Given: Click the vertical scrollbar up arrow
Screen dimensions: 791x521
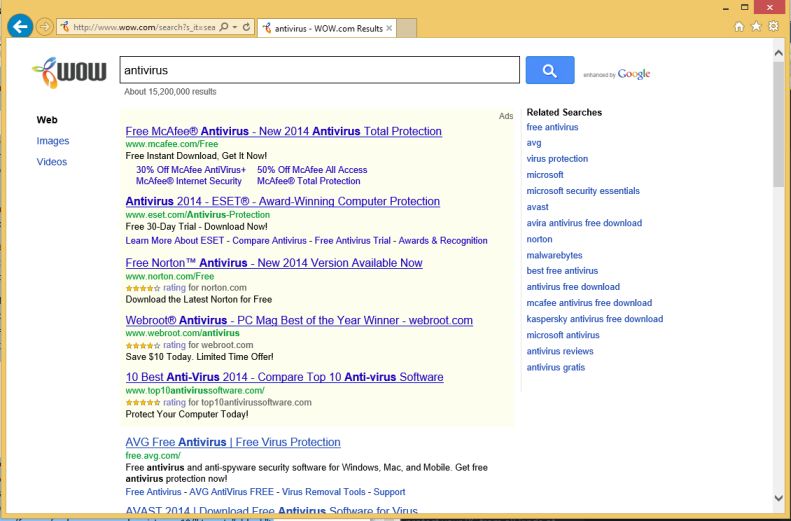Looking at the screenshot, I should point(778,52).
